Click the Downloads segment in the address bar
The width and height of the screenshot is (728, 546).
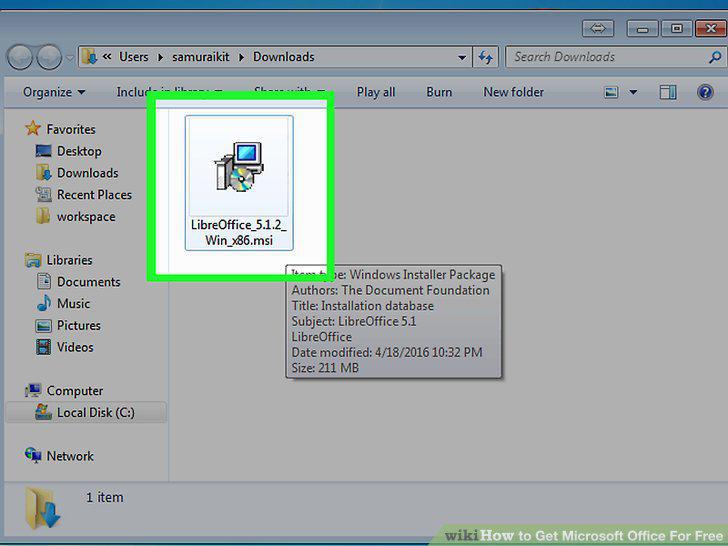284,57
